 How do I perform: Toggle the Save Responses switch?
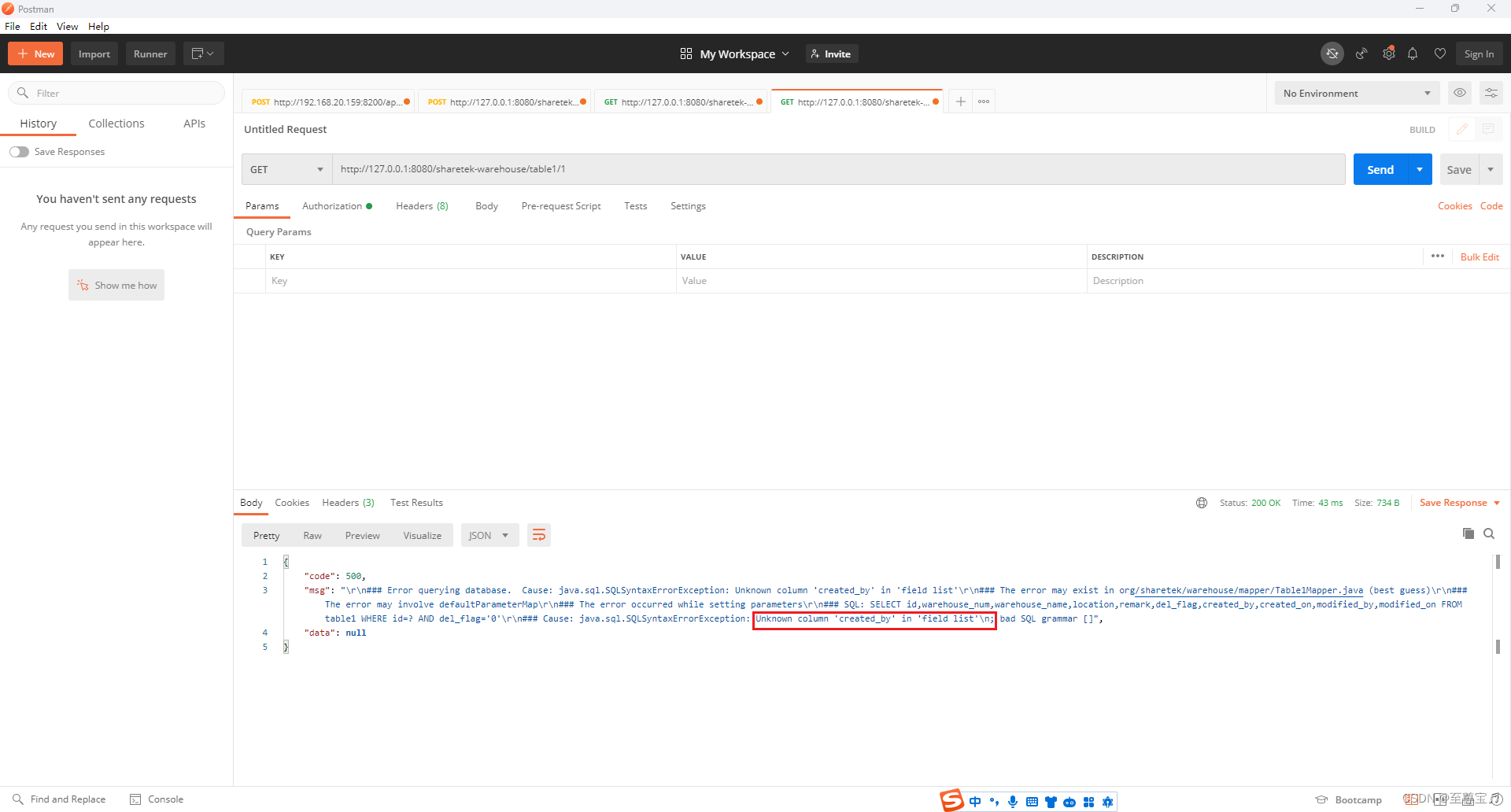click(x=19, y=152)
